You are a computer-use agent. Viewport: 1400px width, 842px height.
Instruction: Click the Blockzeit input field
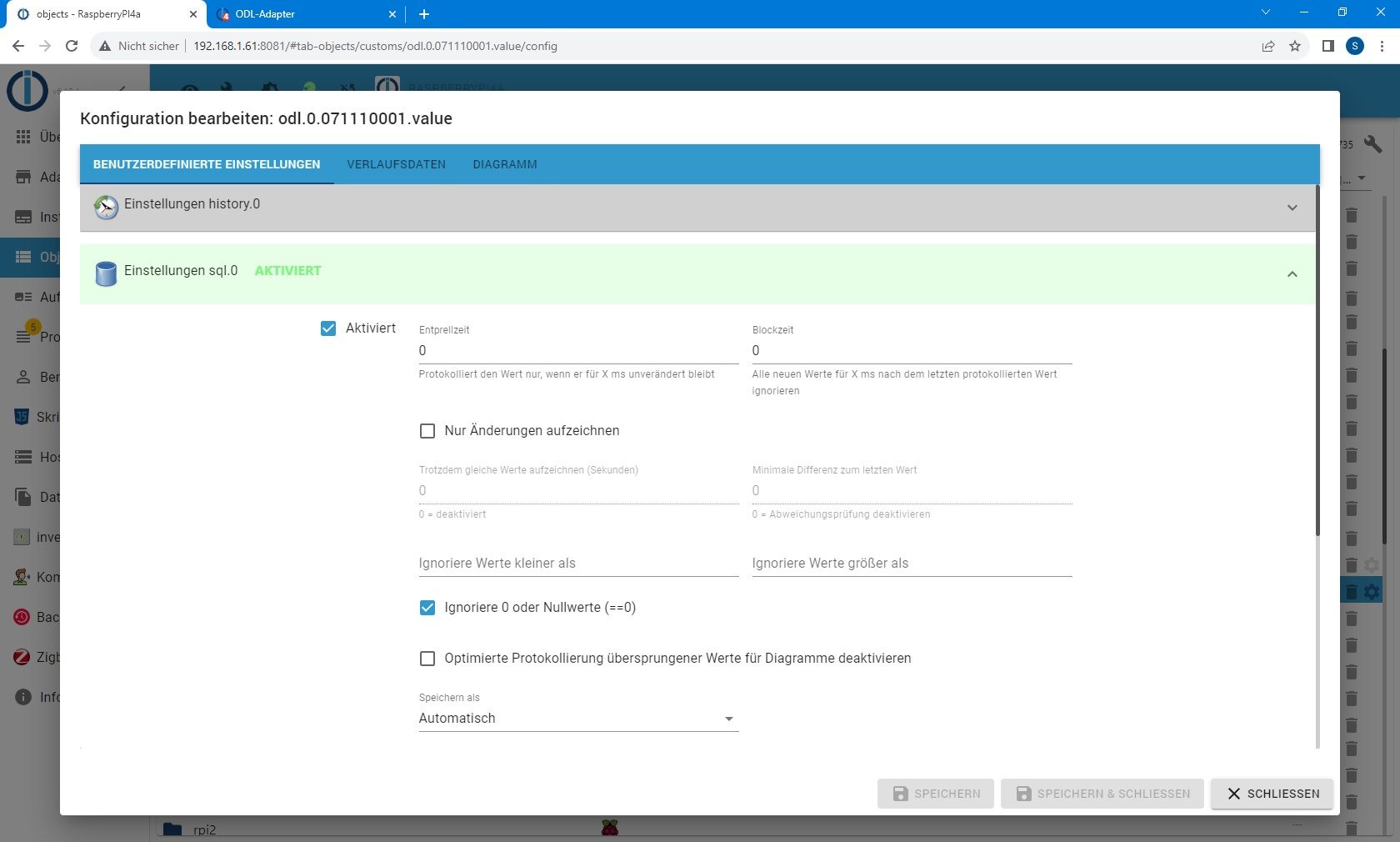pos(912,351)
